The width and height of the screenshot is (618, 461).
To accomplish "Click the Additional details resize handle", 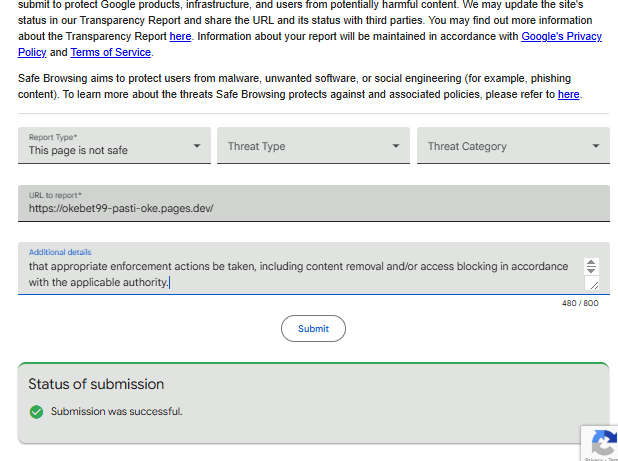I will [x=592, y=283].
